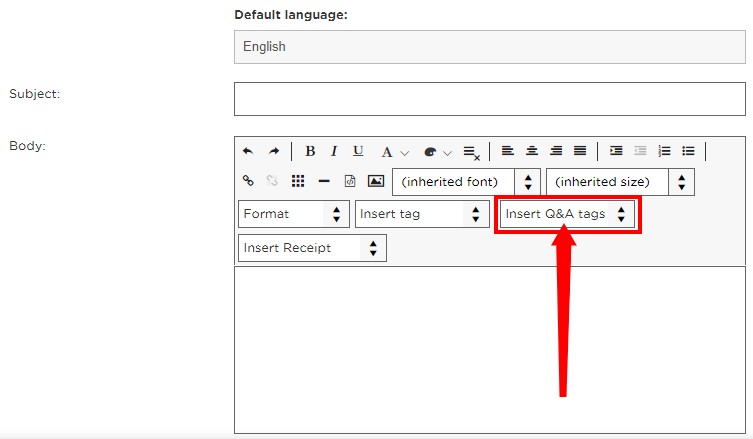This screenshot has width=753, height=439.
Task: Toggle bold formatting
Action: tap(310, 151)
